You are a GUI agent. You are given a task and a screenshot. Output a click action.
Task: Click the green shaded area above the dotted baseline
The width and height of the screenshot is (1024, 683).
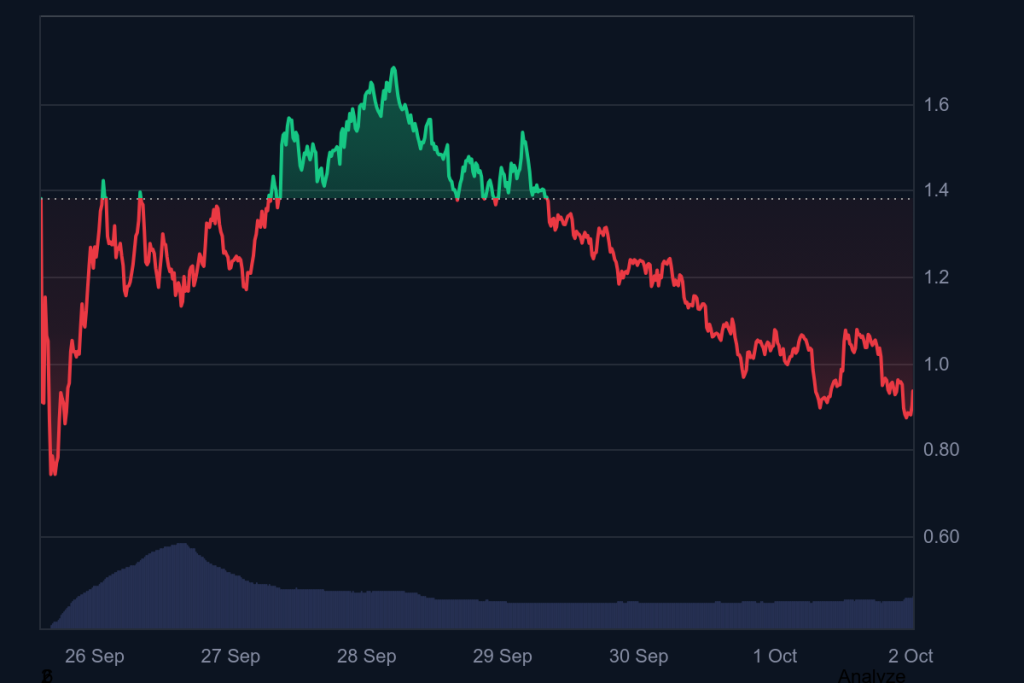[x=380, y=160]
